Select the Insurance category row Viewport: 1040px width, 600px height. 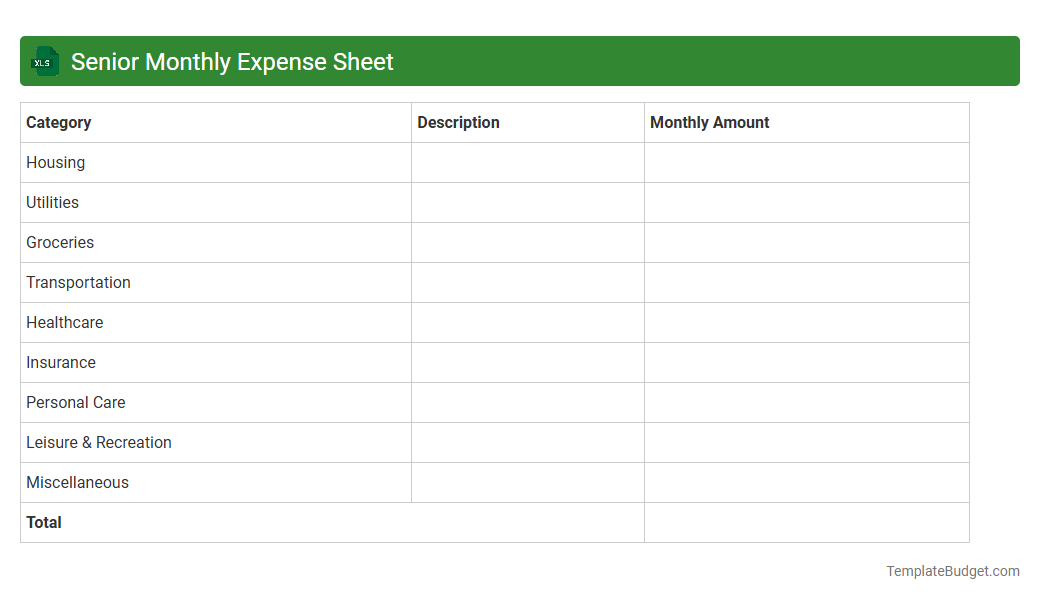click(60, 362)
